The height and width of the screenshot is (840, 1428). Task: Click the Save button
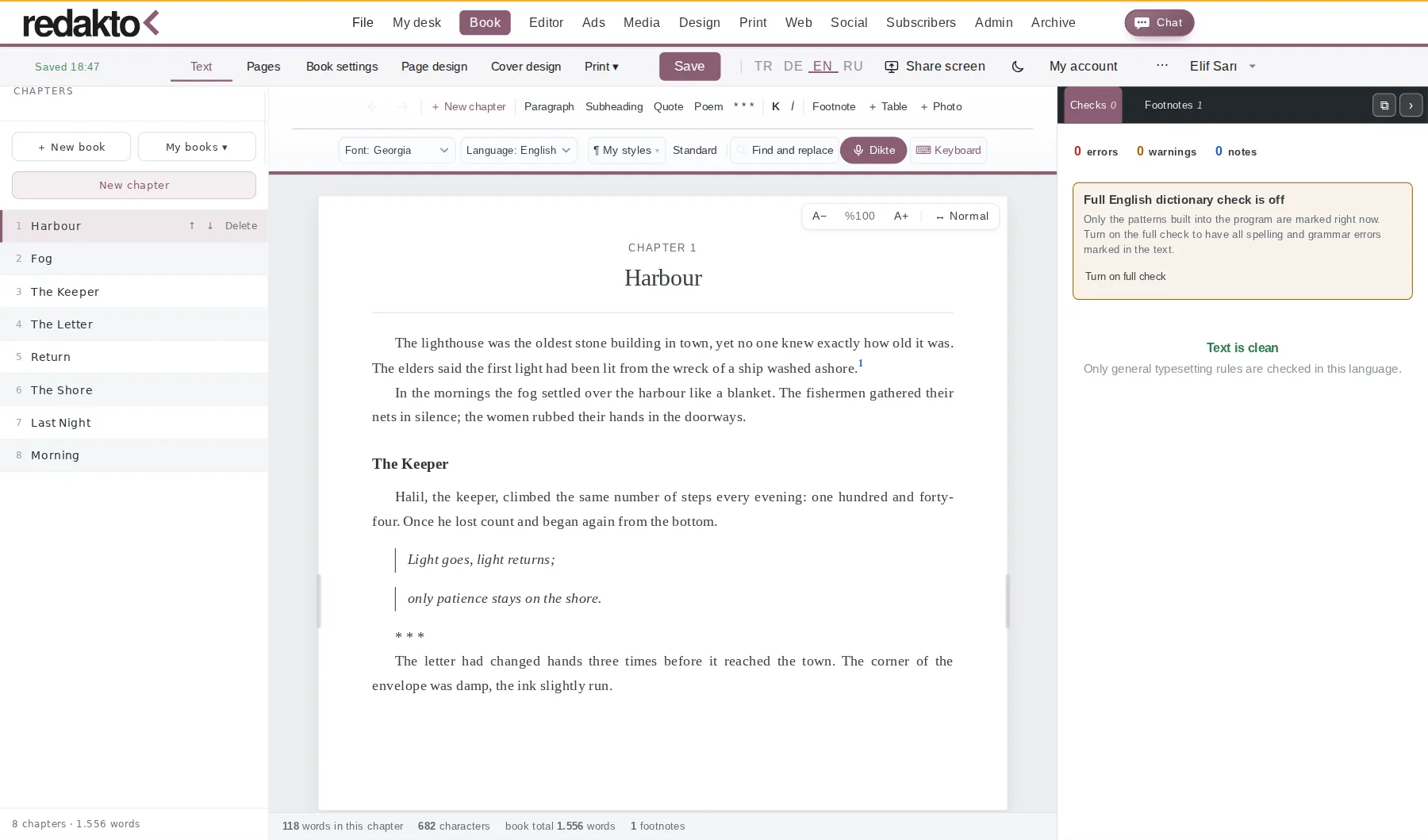click(689, 67)
